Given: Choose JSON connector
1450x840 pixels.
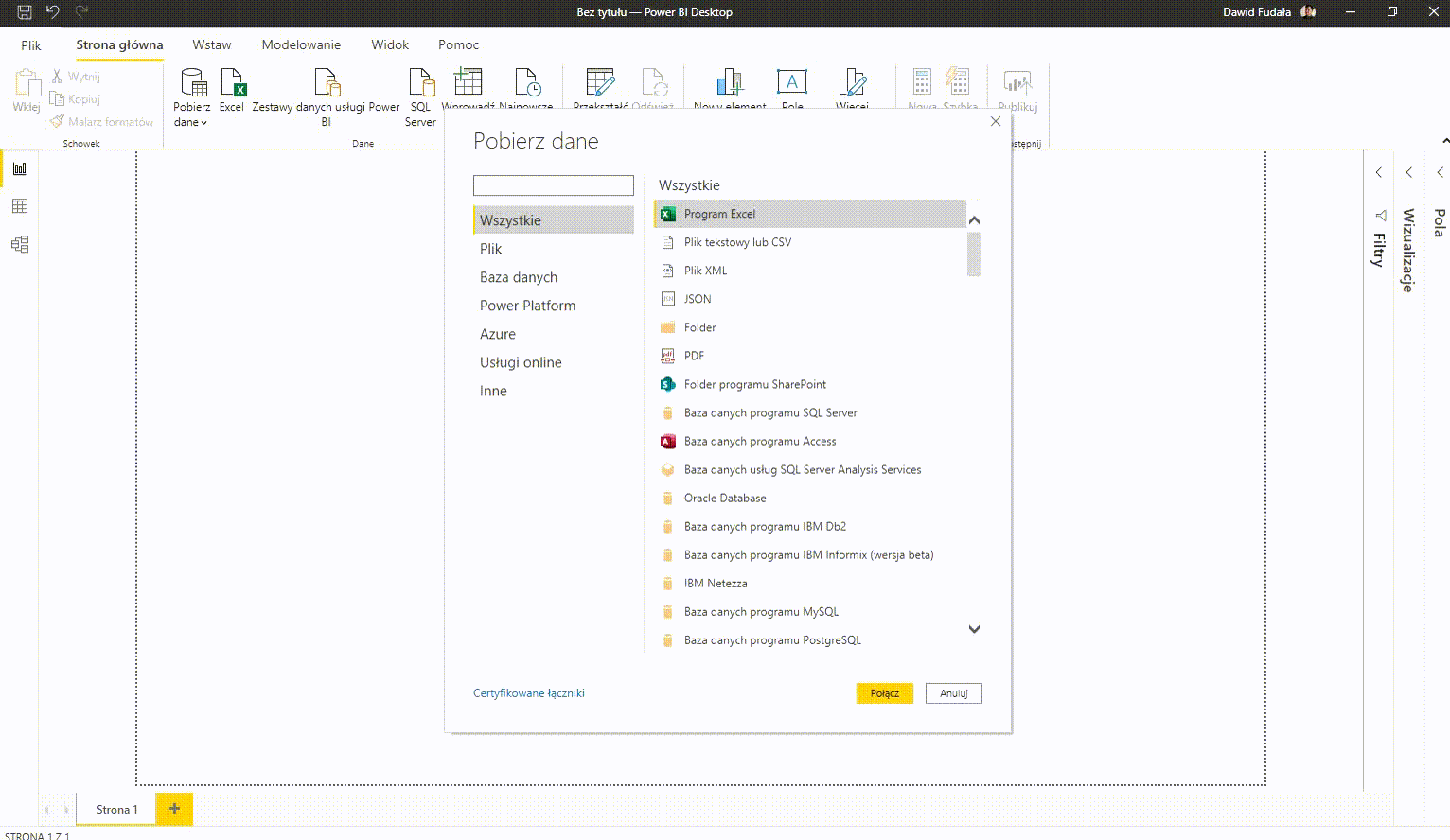Looking at the screenshot, I should click(810, 299).
